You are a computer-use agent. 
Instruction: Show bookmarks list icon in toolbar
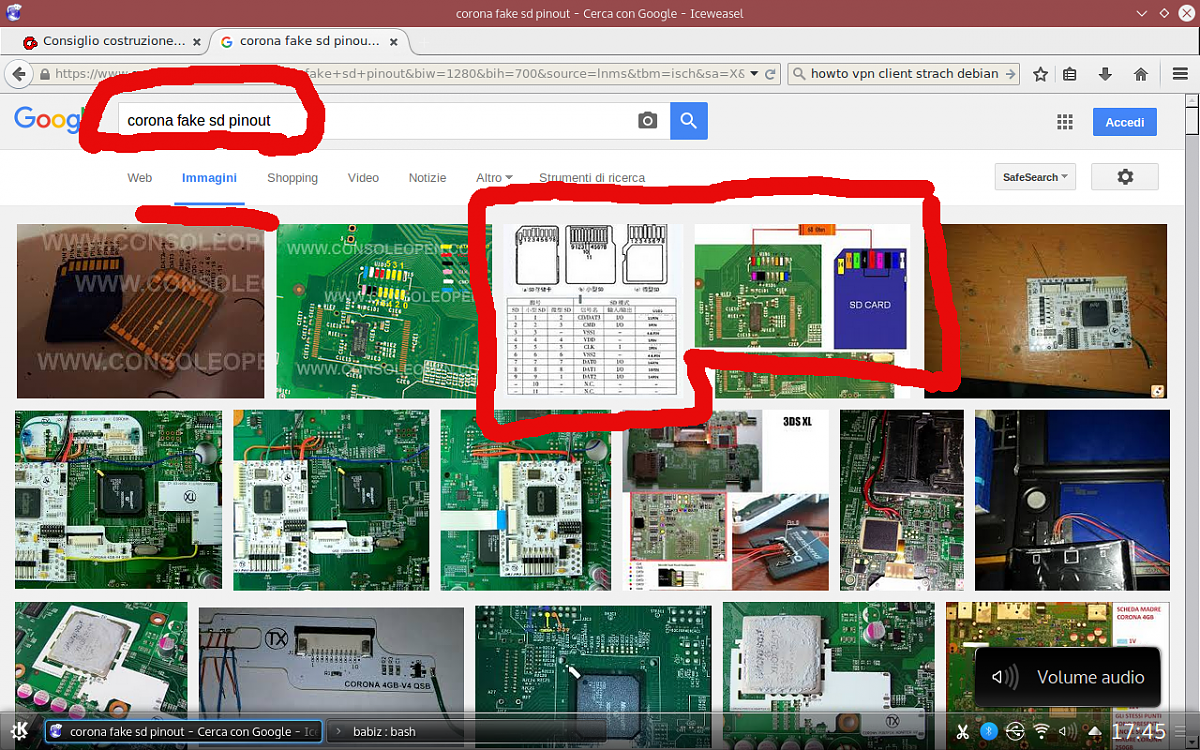[1070, 74]
